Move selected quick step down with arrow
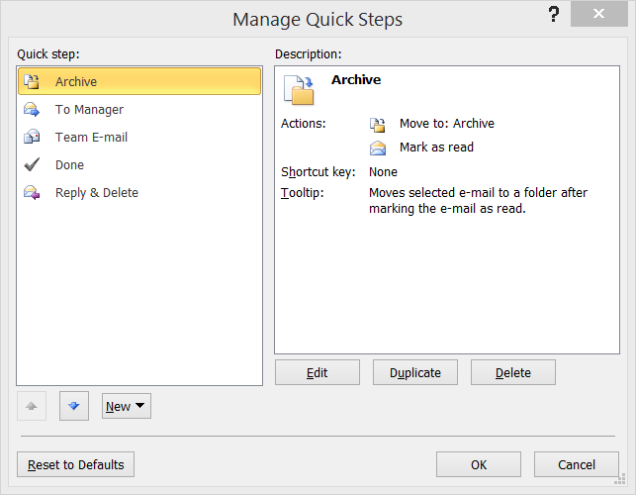 pyautogui.click(x=74, y=406)
